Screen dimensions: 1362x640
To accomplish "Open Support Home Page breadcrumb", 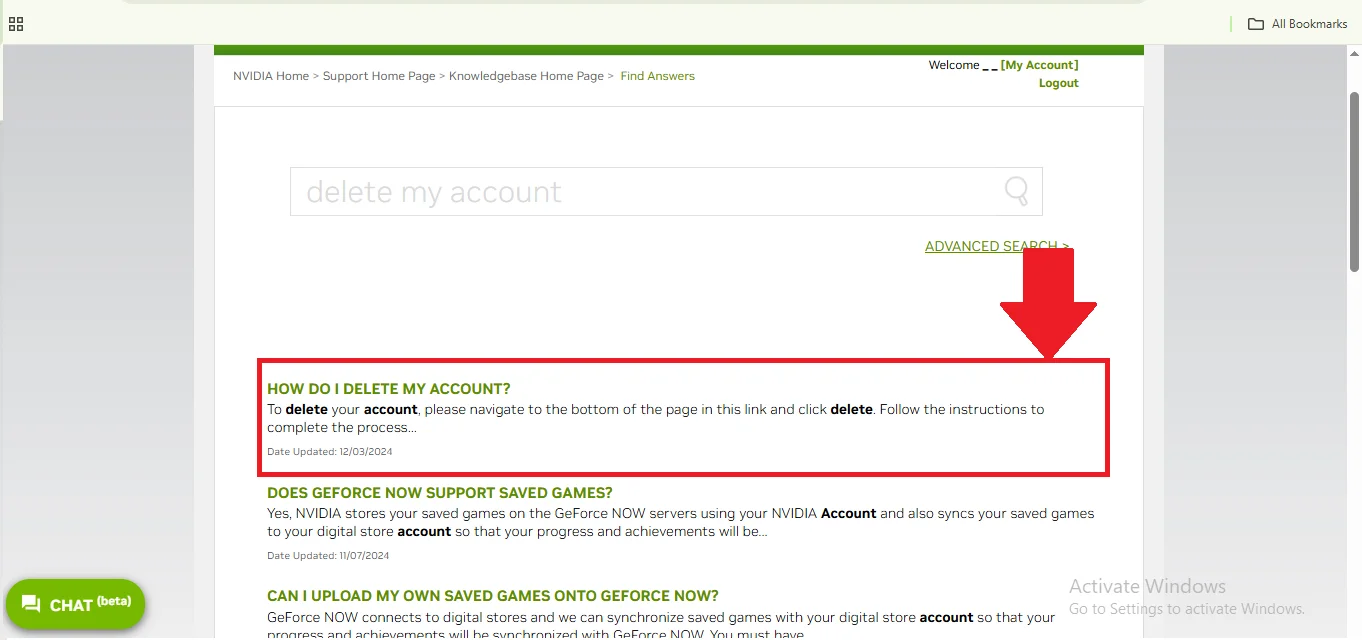I will (379, 76).
